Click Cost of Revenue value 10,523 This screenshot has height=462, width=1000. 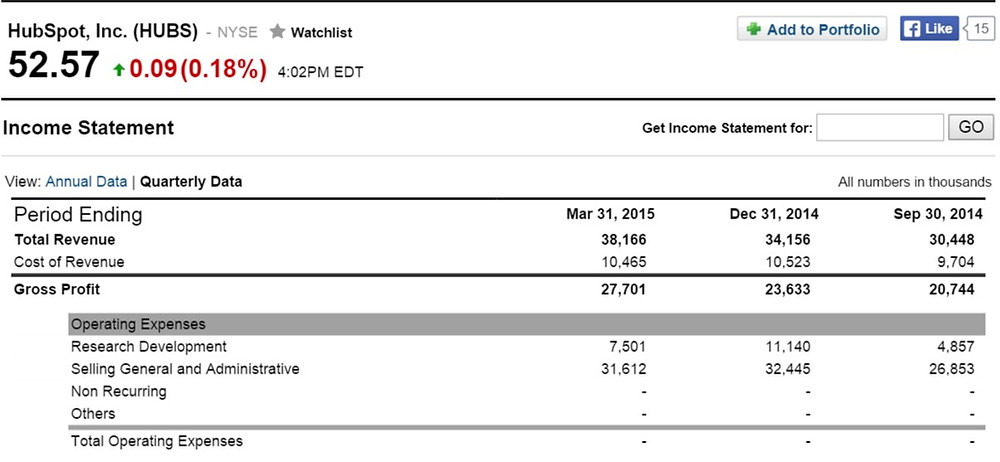click(x=788, y=262)
